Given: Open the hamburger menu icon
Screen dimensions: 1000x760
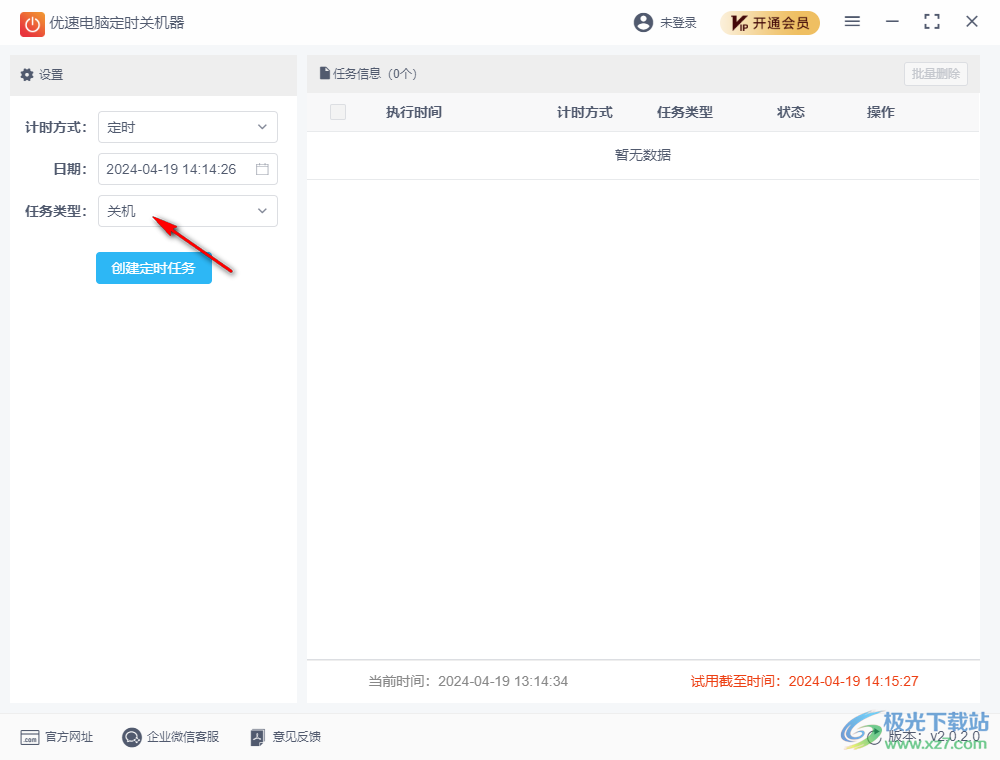Looking at the screenshot, I should (x=852, y=21).
